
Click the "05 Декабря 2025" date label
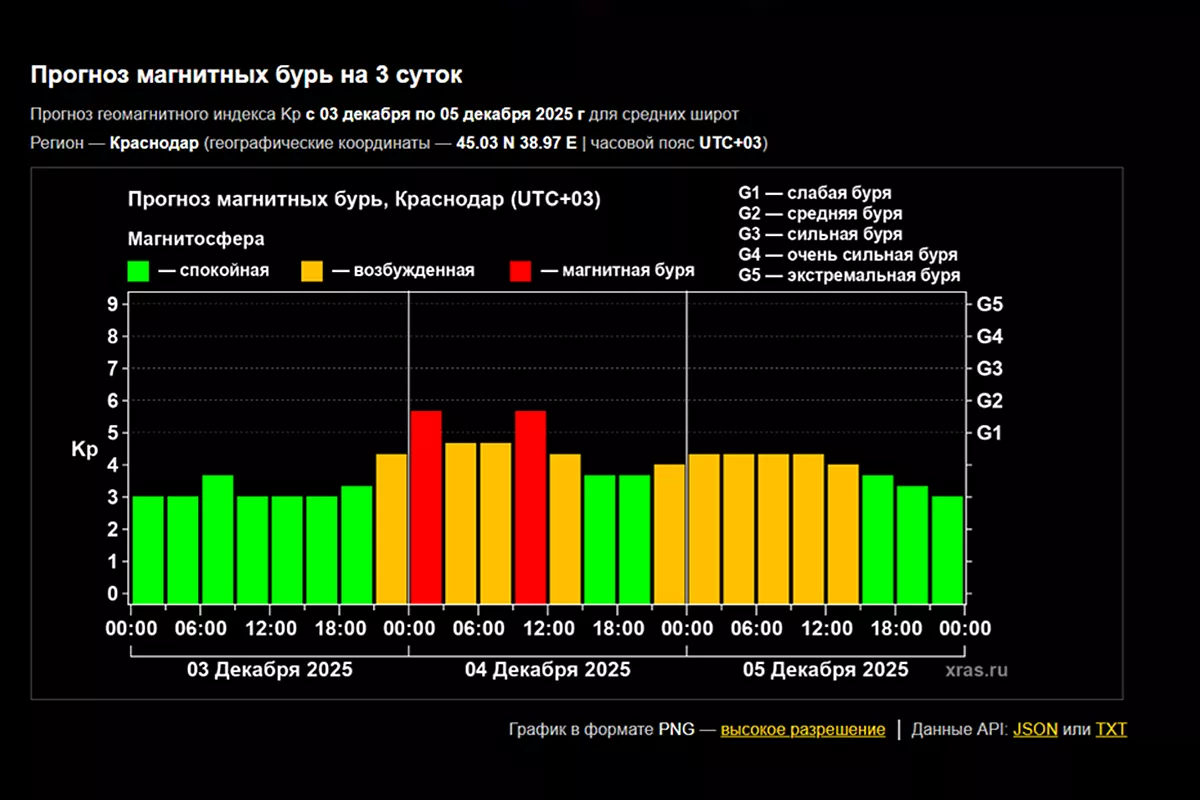(x=826, y=670)
